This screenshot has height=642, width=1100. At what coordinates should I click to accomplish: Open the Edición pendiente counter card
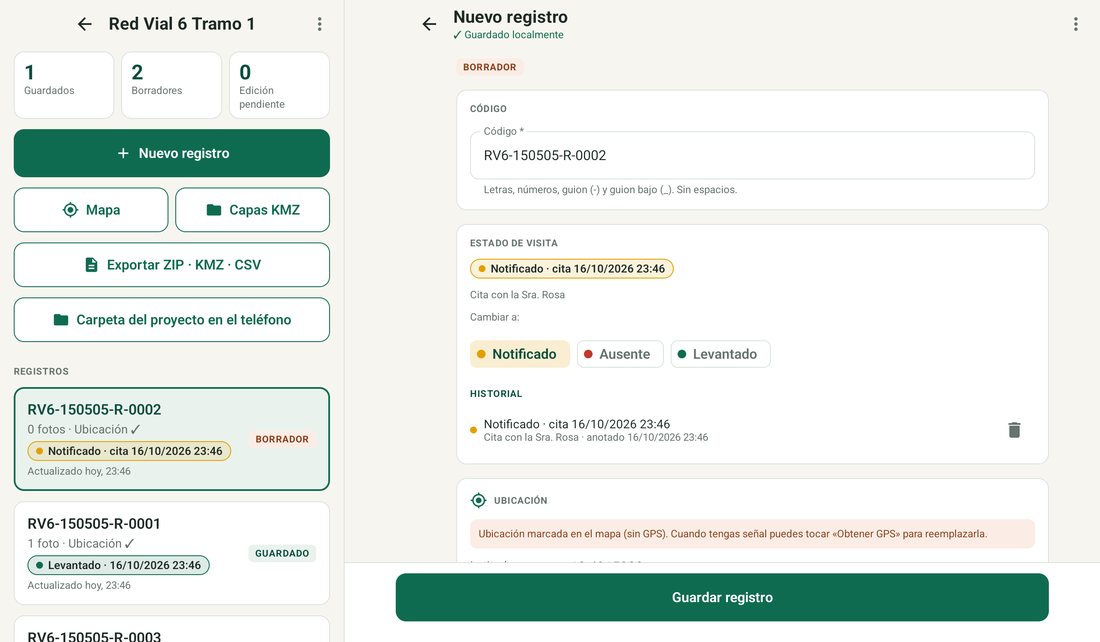pyautogui.click(x=279, y=85)
